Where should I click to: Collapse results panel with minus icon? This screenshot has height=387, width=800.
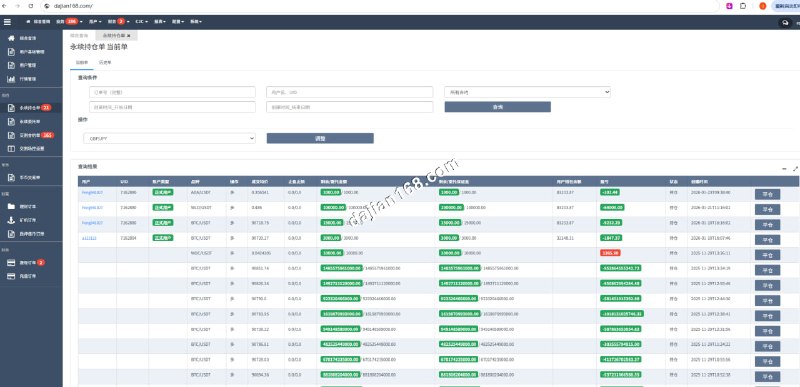[784, 168]
